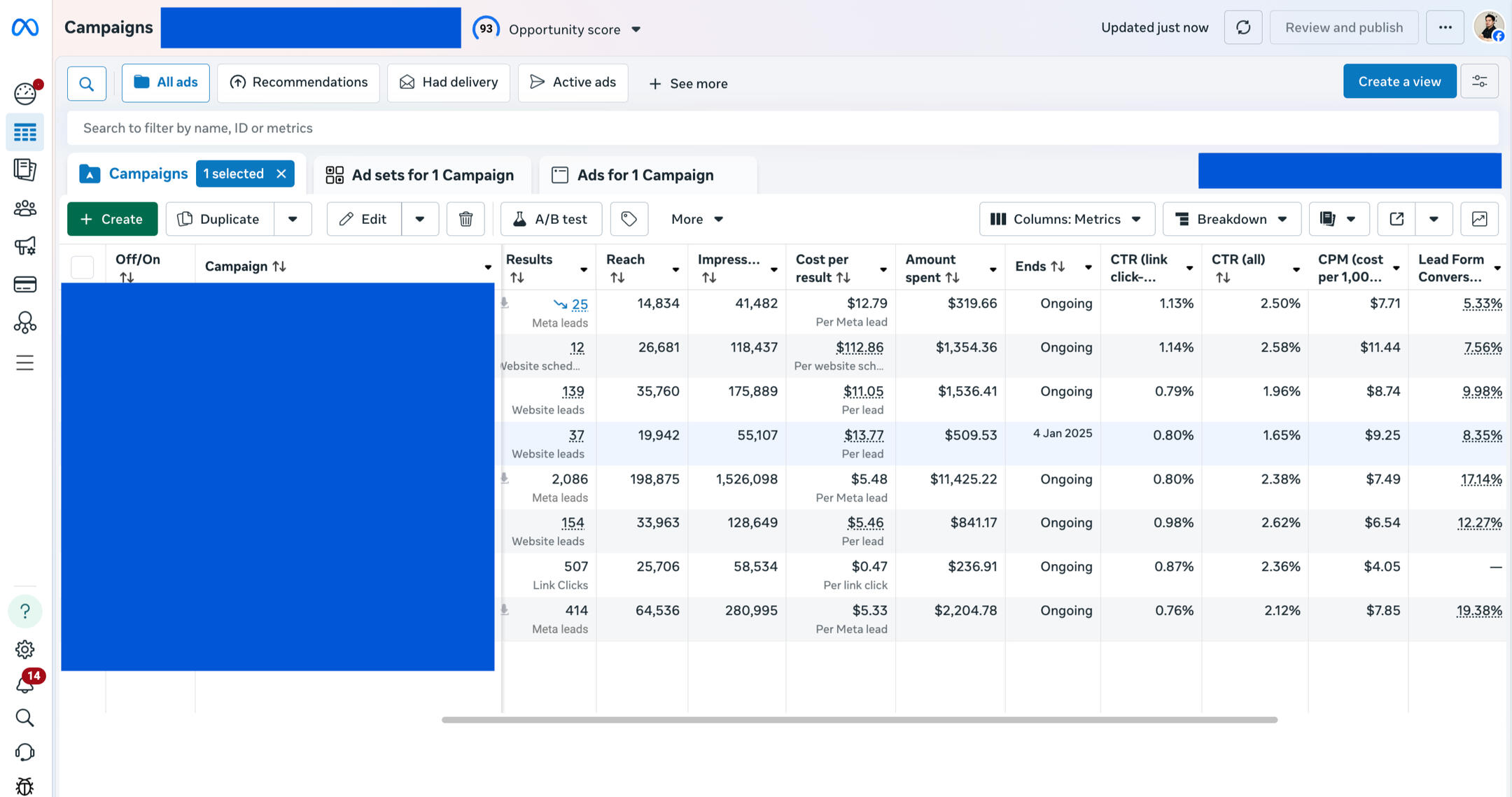Click the export share icon
The width and height of the screenshot is (1512, 797).
tap(1396, 219)
